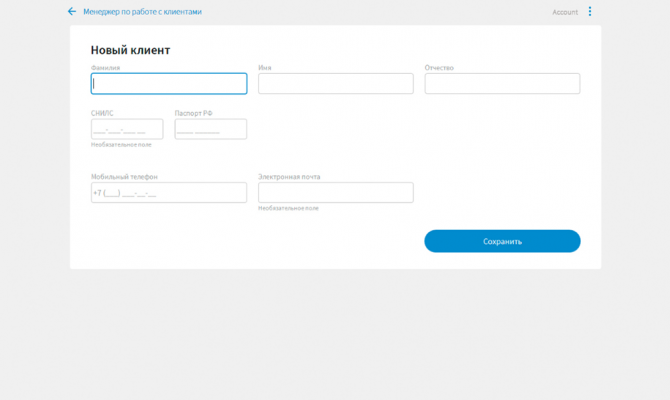The image size is (670, 400).
Task: Open the three-dot more options menu
Action: pos(590,12)
